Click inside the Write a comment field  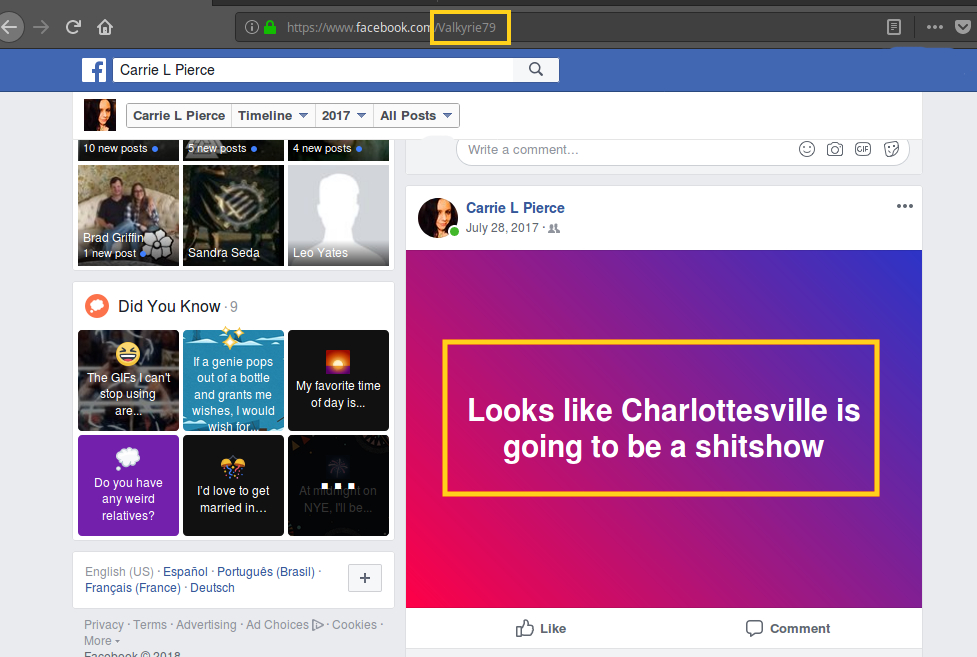click(620, 149)
